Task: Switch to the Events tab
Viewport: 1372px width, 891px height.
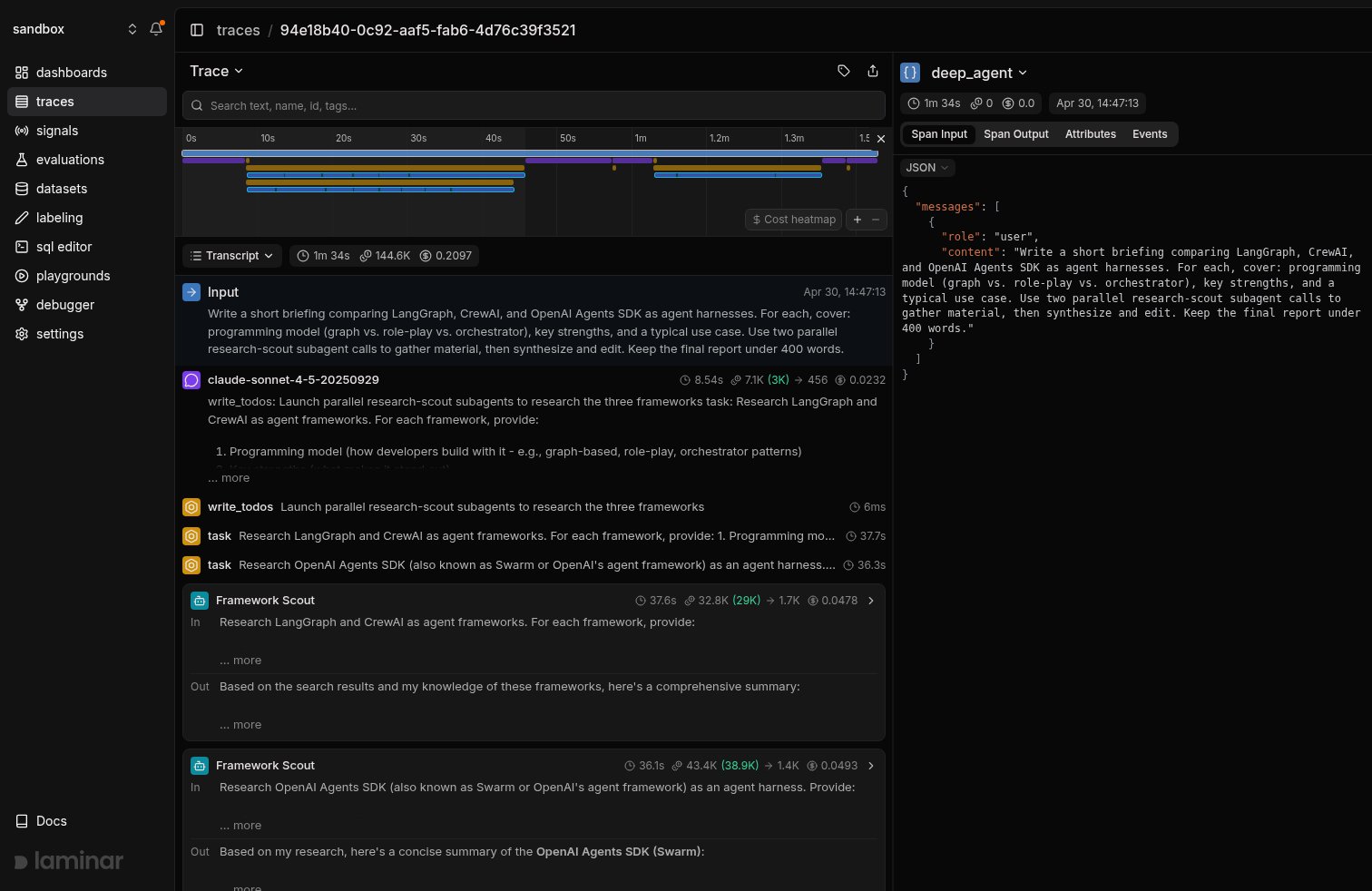Action: [x=1150, y=134]
